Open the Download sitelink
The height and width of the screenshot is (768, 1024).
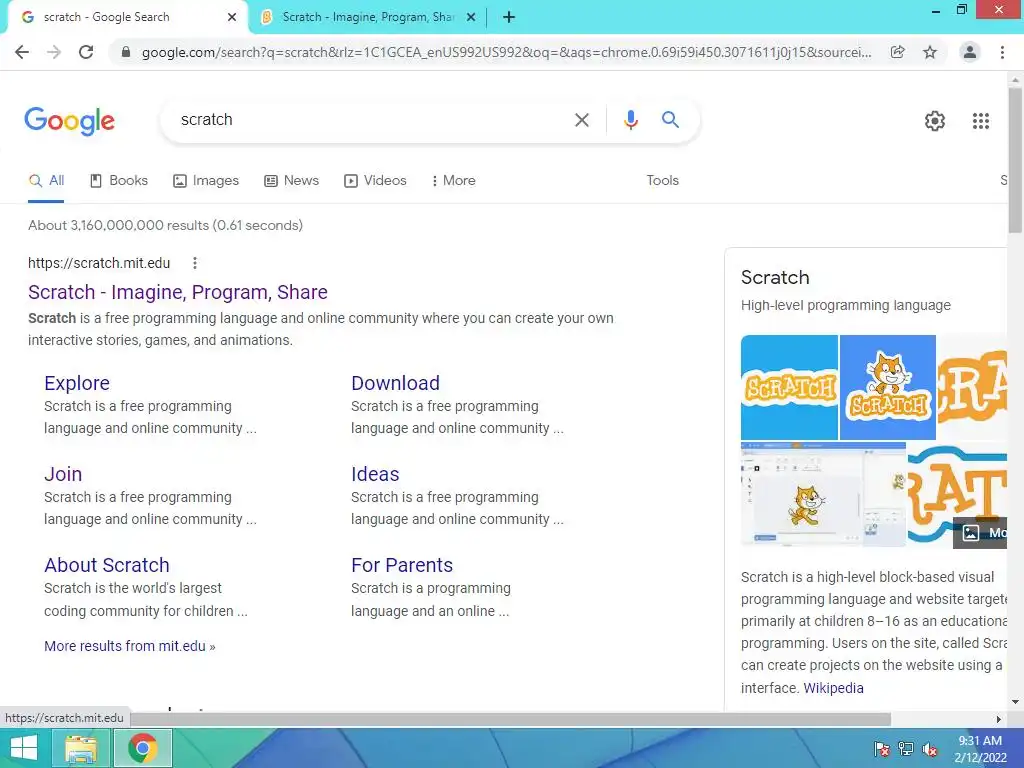click(x=395, y=383)
